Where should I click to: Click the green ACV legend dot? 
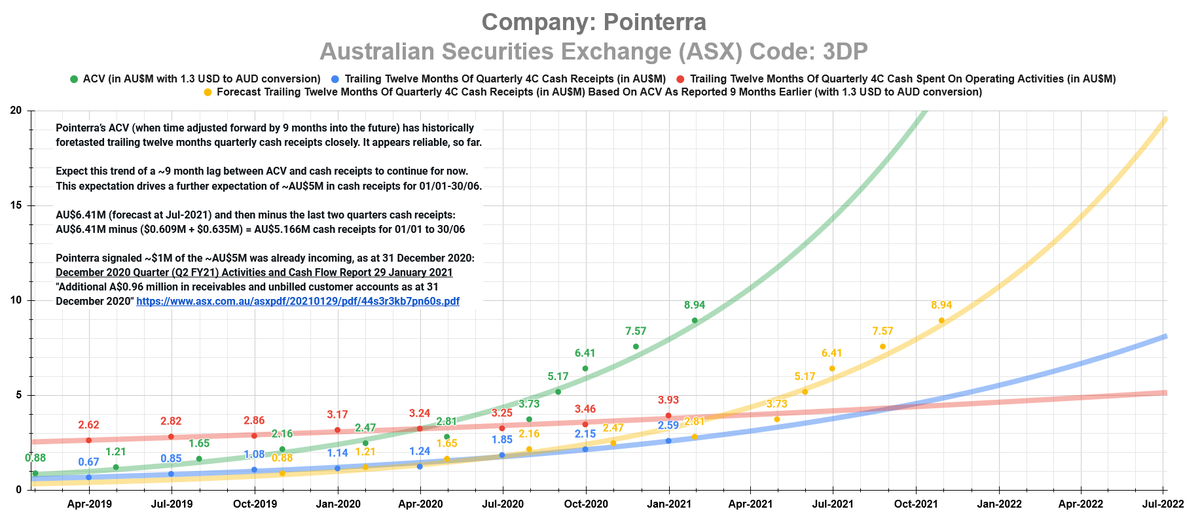[75, 78]
